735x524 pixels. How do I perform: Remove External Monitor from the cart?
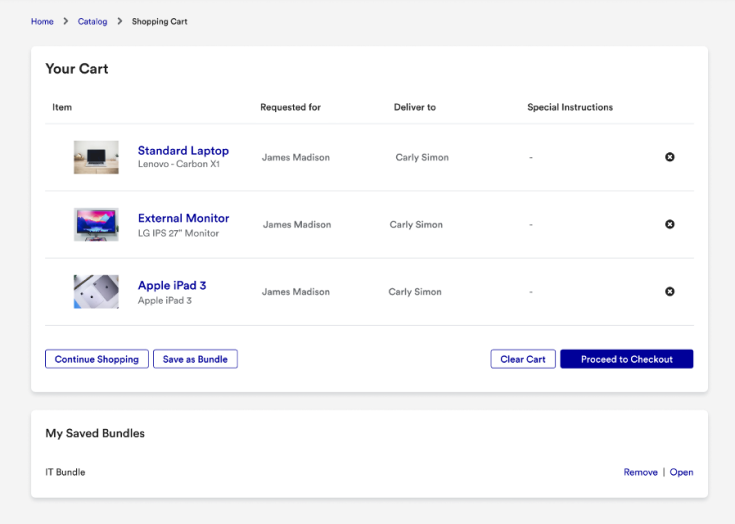coord(669,224)
